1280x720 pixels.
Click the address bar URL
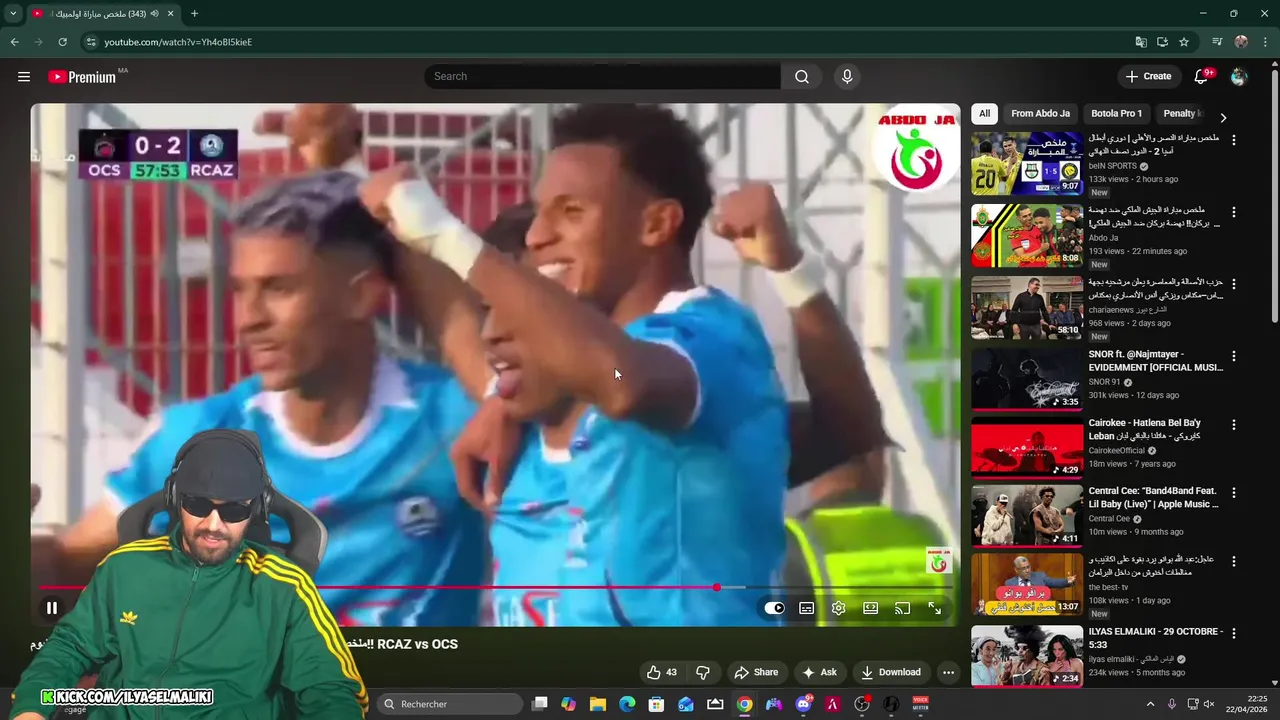(x=178, y=42)
